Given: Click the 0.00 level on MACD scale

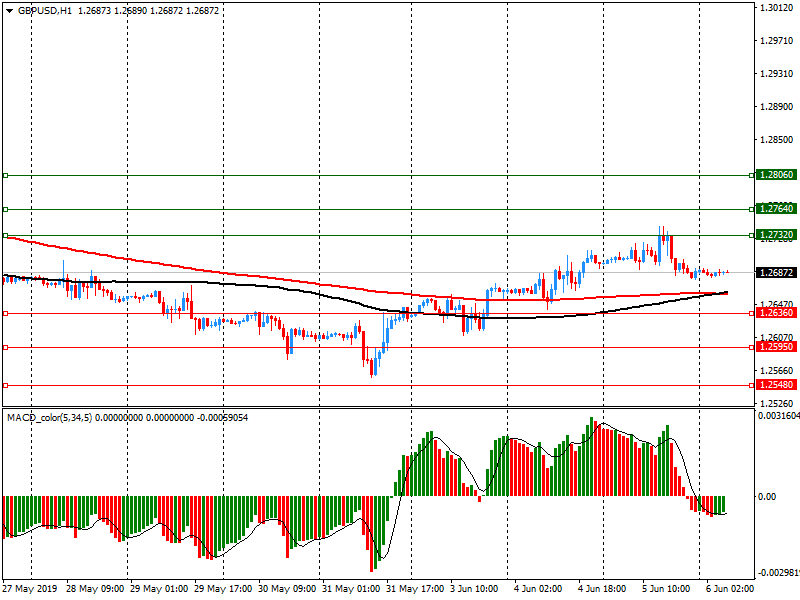Looking at the screenshot, I should 767,496.
